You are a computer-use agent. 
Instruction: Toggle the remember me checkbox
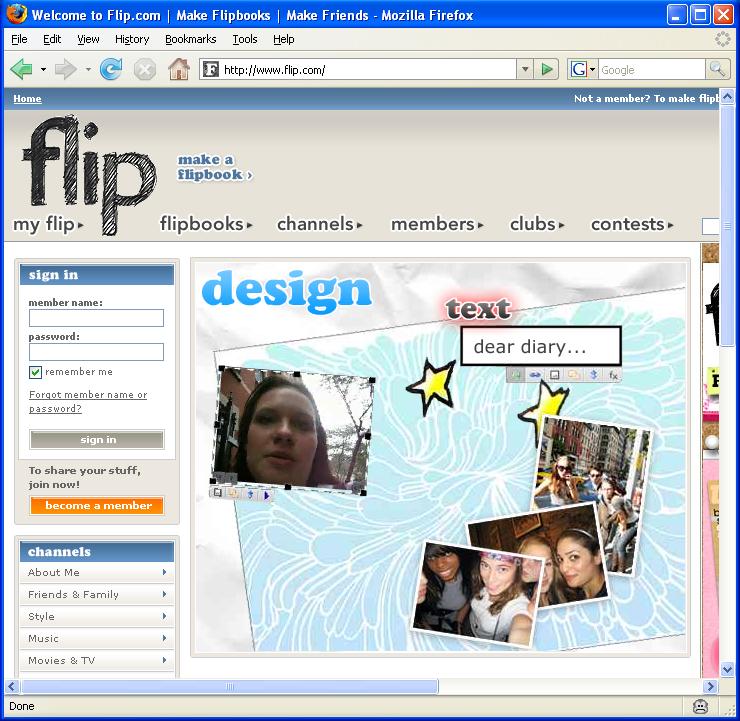[x=35, y=372]
